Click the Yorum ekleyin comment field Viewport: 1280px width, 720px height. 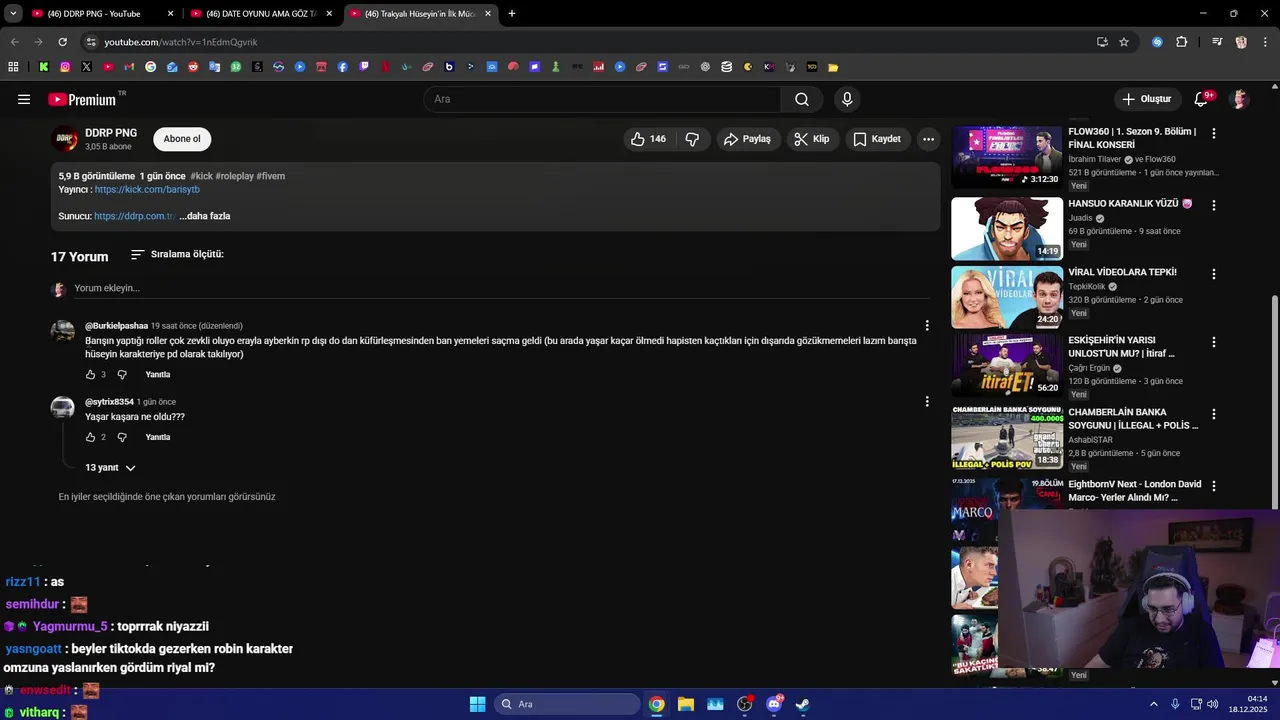(x=500, y=288)
